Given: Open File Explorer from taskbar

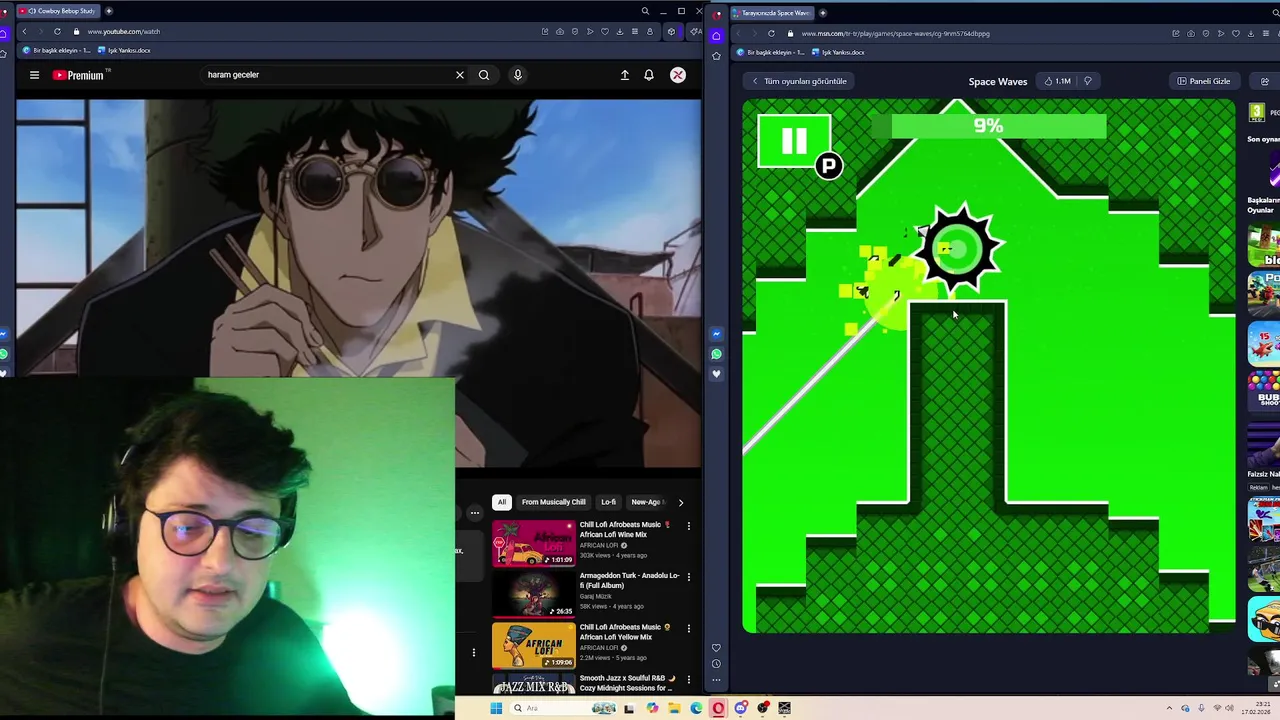Looking at the screenshot, I should point(674,708).
